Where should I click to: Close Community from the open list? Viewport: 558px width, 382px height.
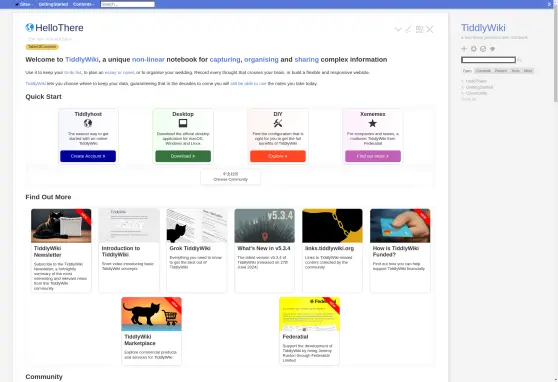pyautogui.click(x=463, y=93)
